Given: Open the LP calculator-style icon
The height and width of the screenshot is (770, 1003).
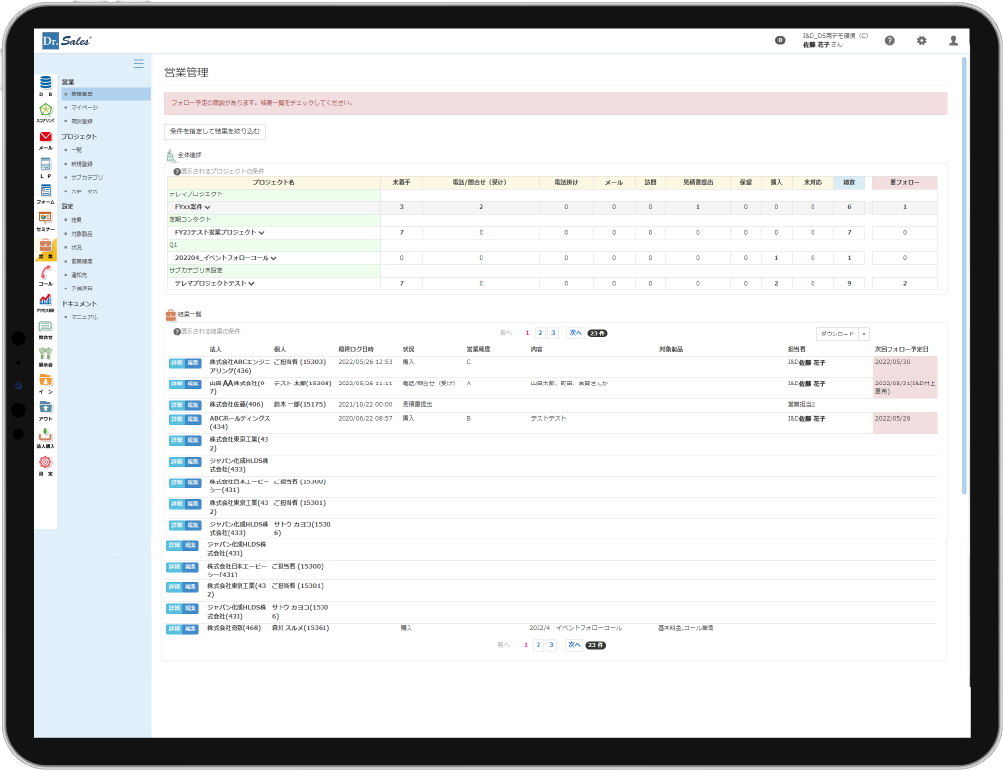Looking at the screenshot, I should pyautogui.click(x=45, y=164).
